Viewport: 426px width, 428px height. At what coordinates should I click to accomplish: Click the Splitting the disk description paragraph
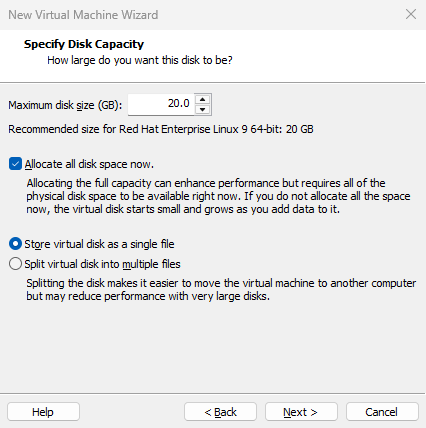click(221, 289)
